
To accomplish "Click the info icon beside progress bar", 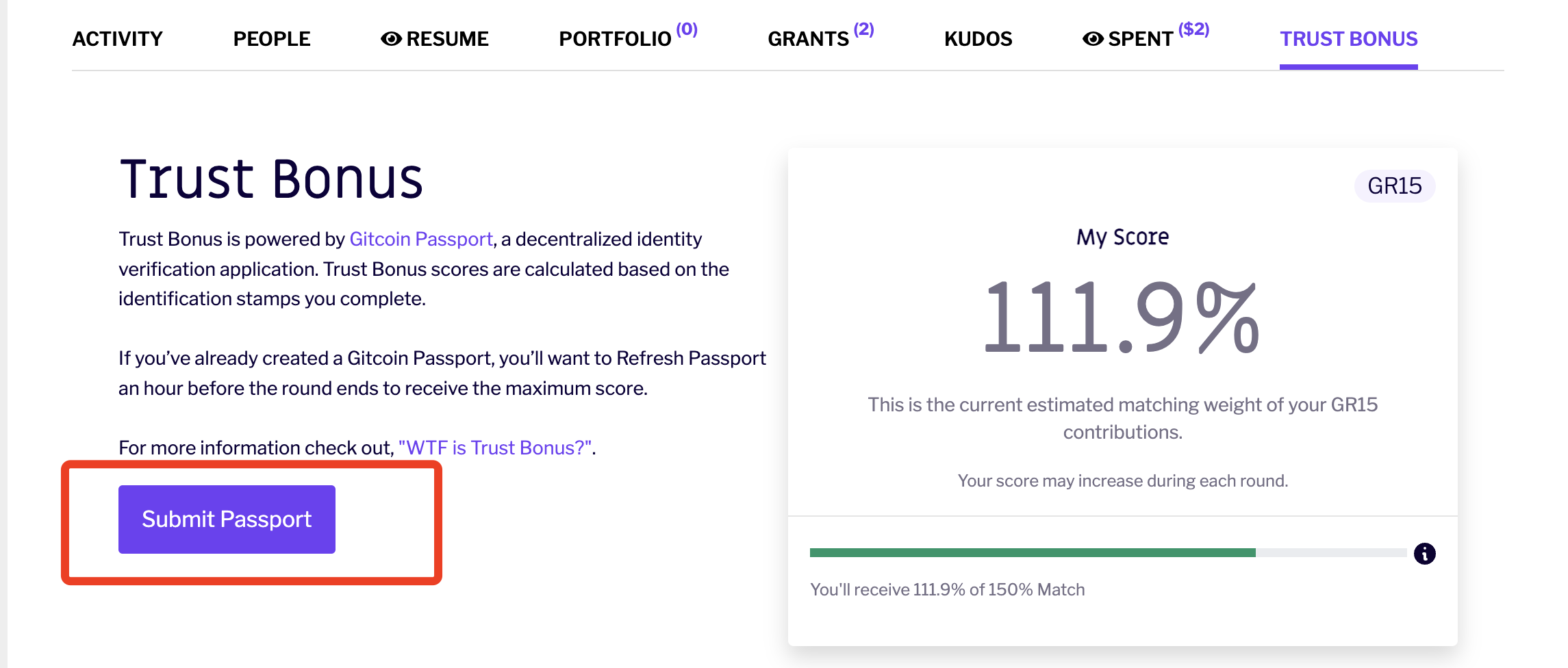I will tap(1424, 553).
